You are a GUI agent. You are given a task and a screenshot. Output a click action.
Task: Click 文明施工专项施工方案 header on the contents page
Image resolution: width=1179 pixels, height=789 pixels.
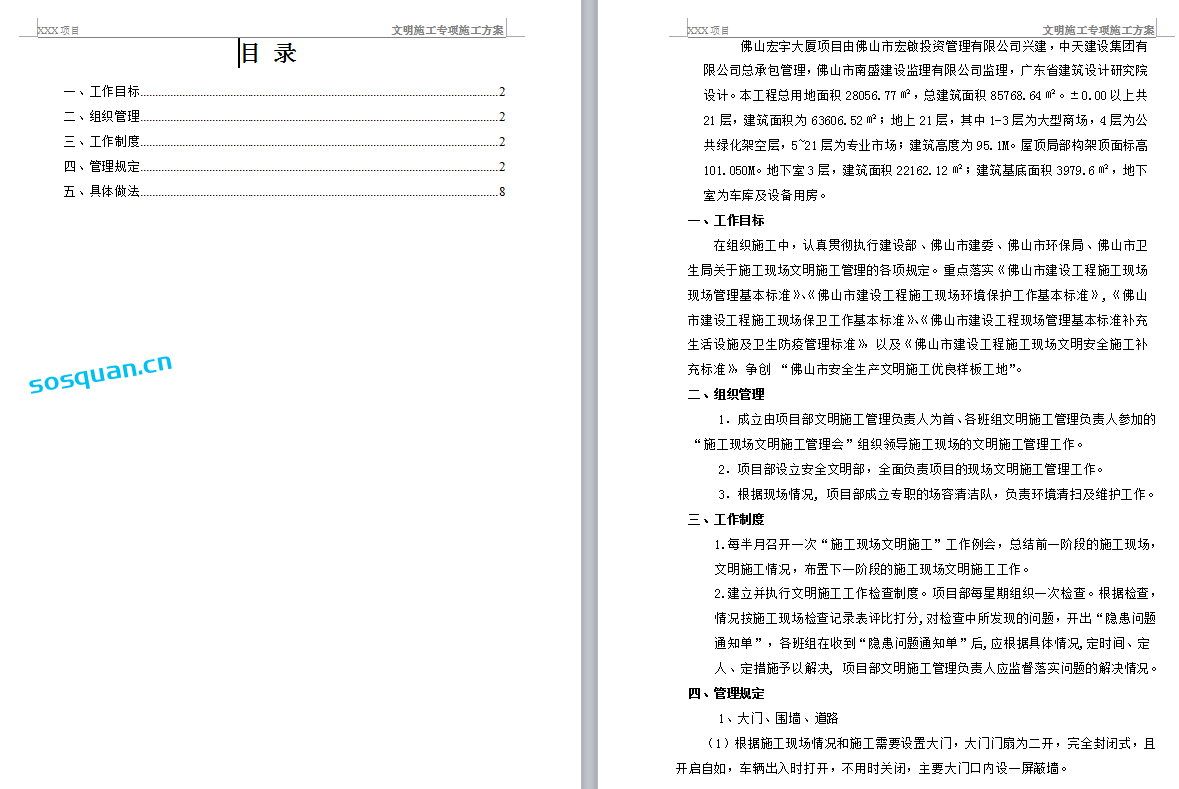(447, 31)
